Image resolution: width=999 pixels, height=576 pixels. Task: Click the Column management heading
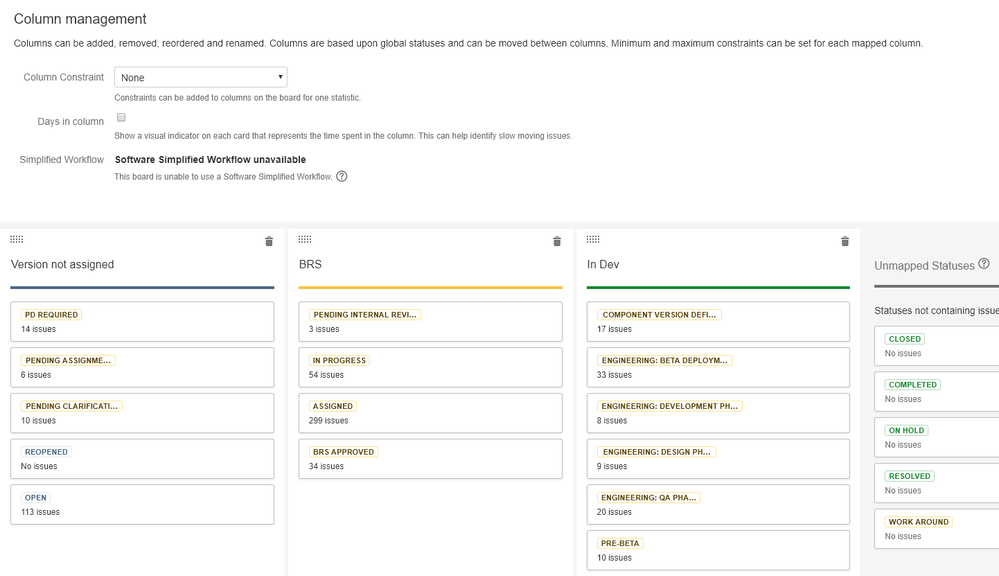[80, 19]
